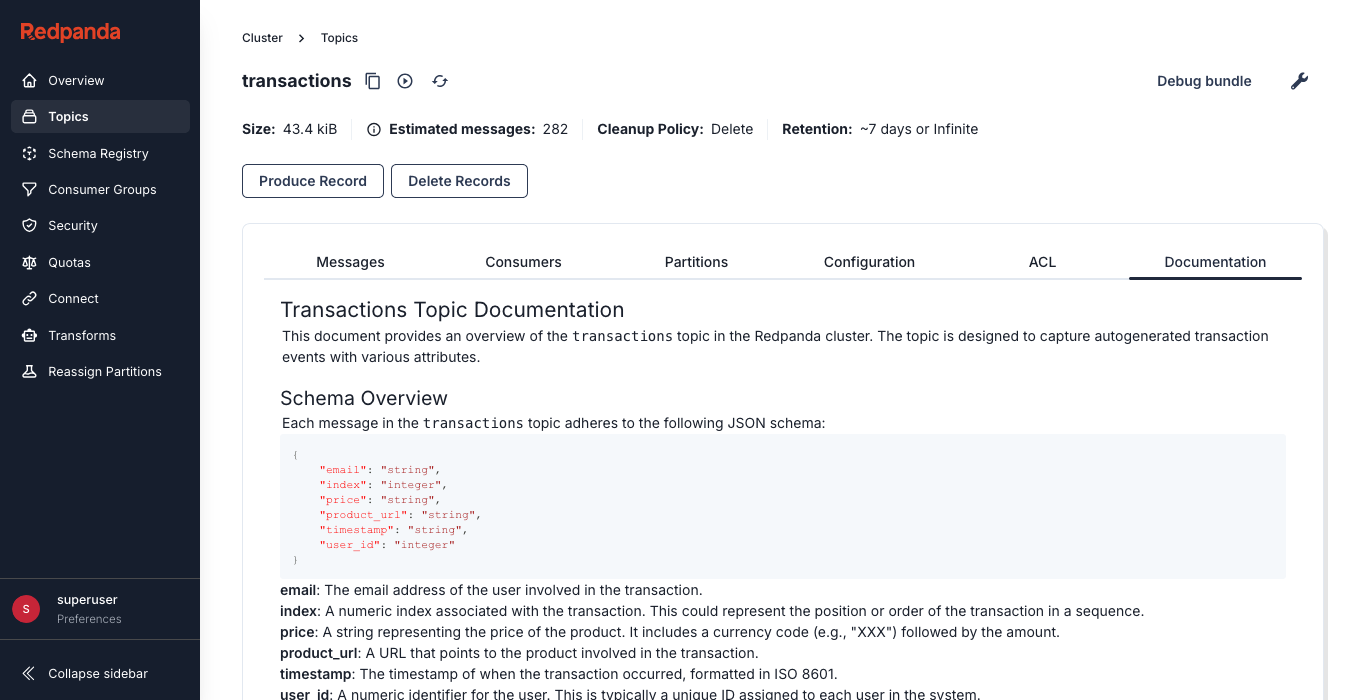Click the play icon beside the topic name
Viewport: 1366px width, 700px height.
pos(404,81)
